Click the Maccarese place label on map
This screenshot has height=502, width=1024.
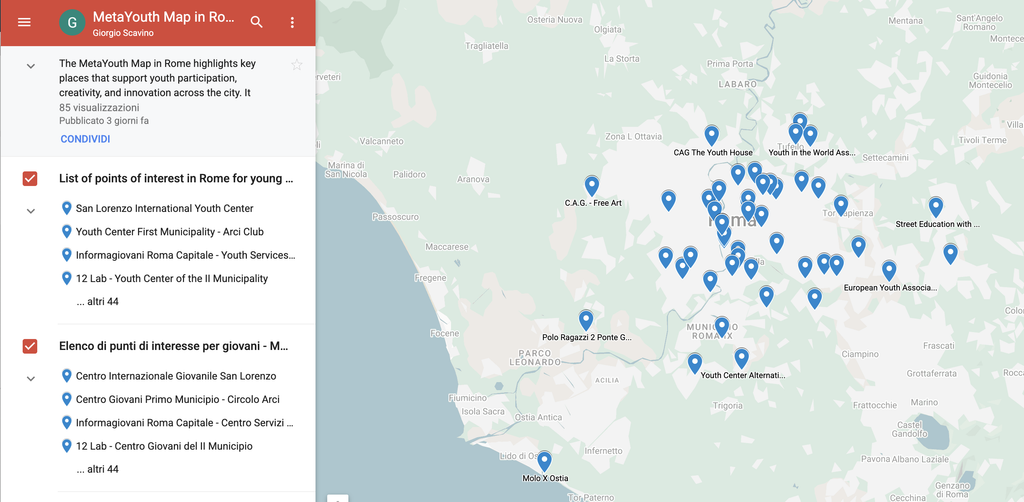pyautogui.click(x=447, y=247)
